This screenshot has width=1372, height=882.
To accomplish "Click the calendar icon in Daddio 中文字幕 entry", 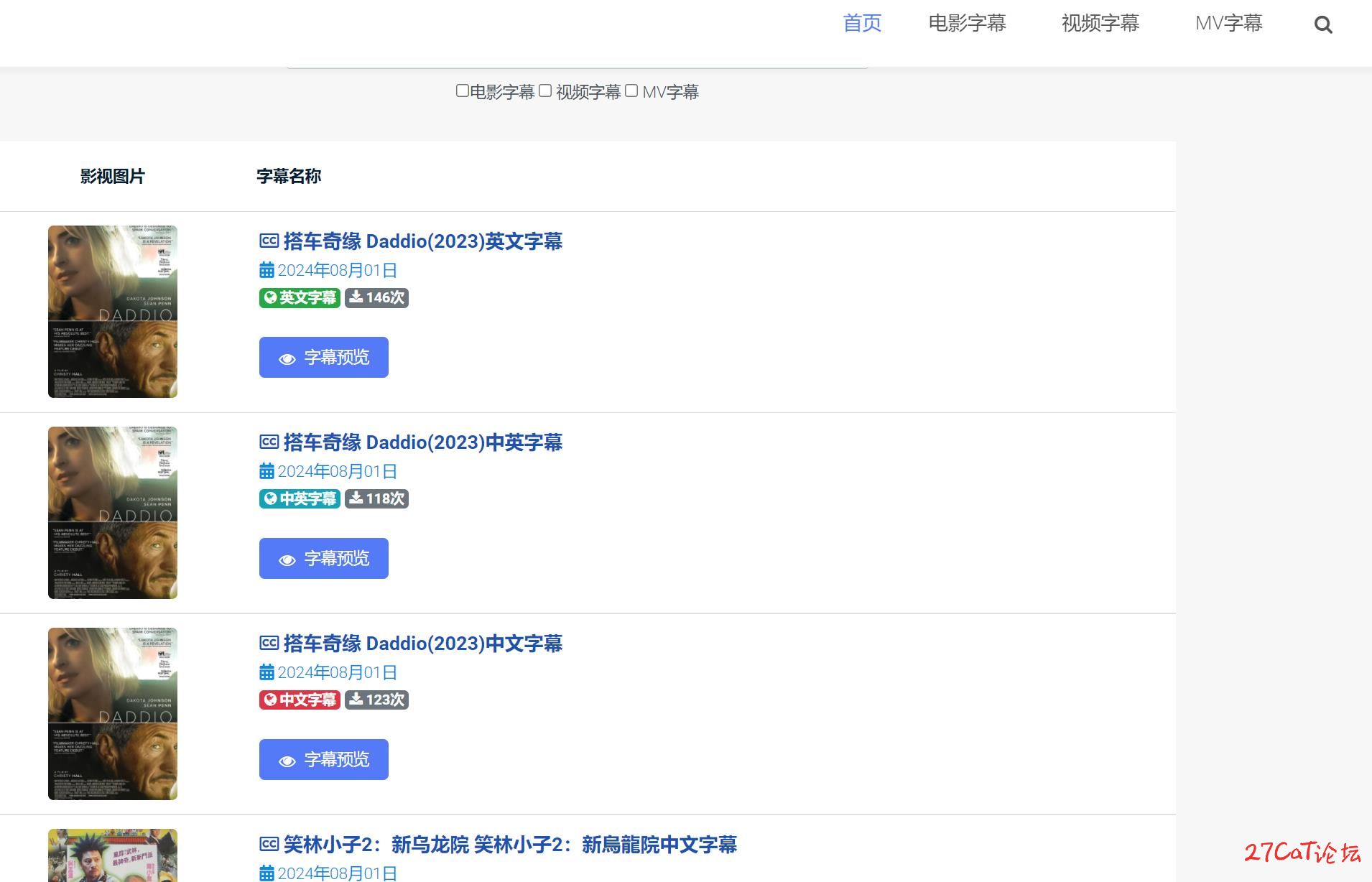I will (266, 672).
